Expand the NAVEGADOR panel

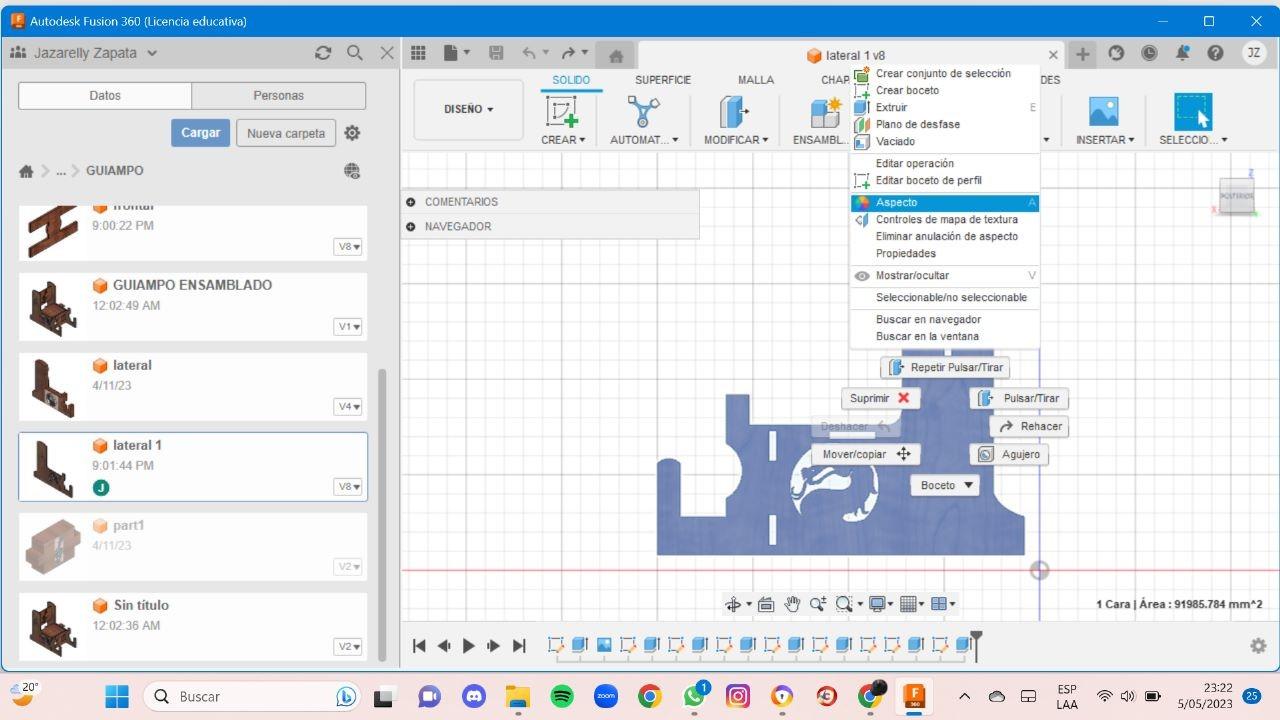411,227
